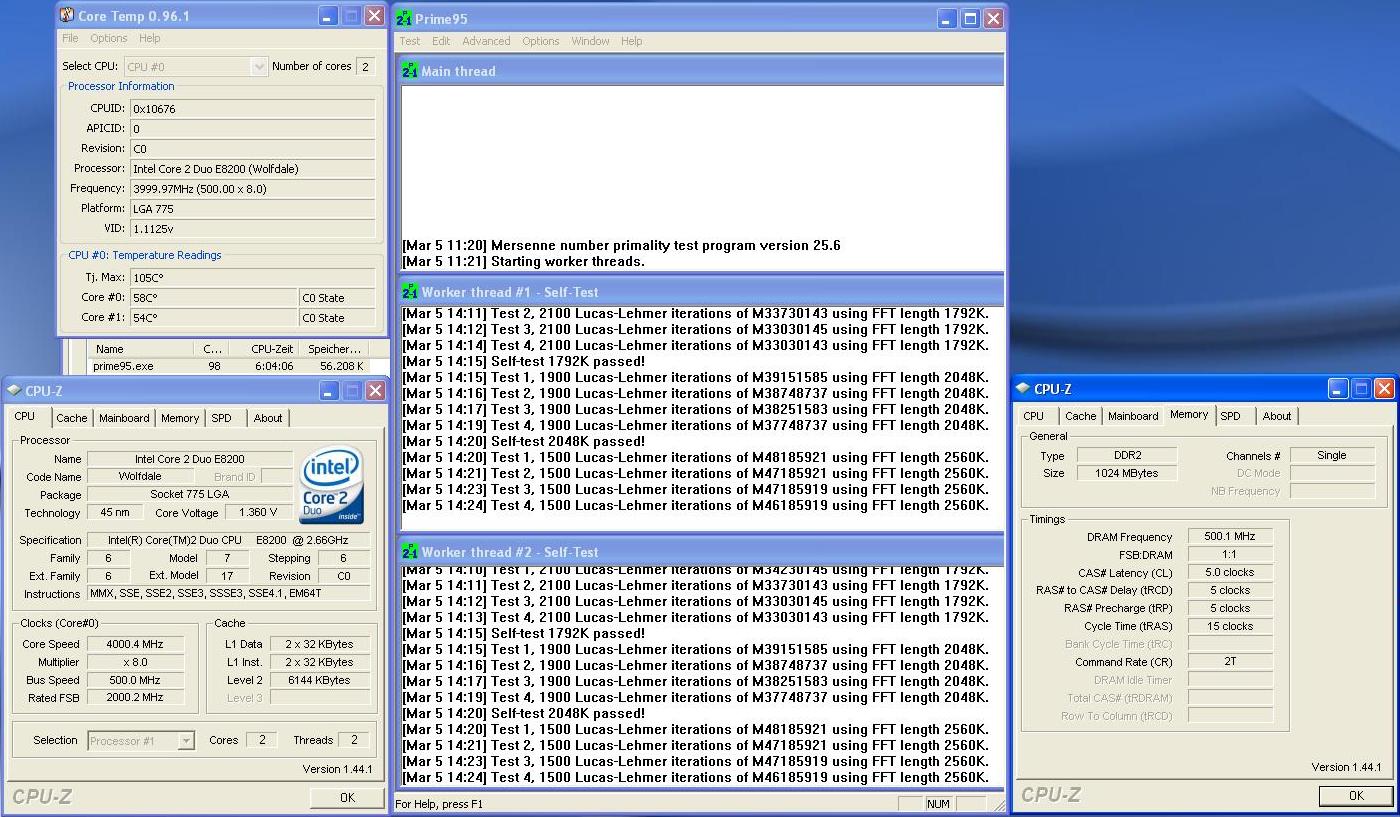Close the right CPU-Z Memory window
1400x817 pixels.
pyautogui.click(x=1384, y=389)
